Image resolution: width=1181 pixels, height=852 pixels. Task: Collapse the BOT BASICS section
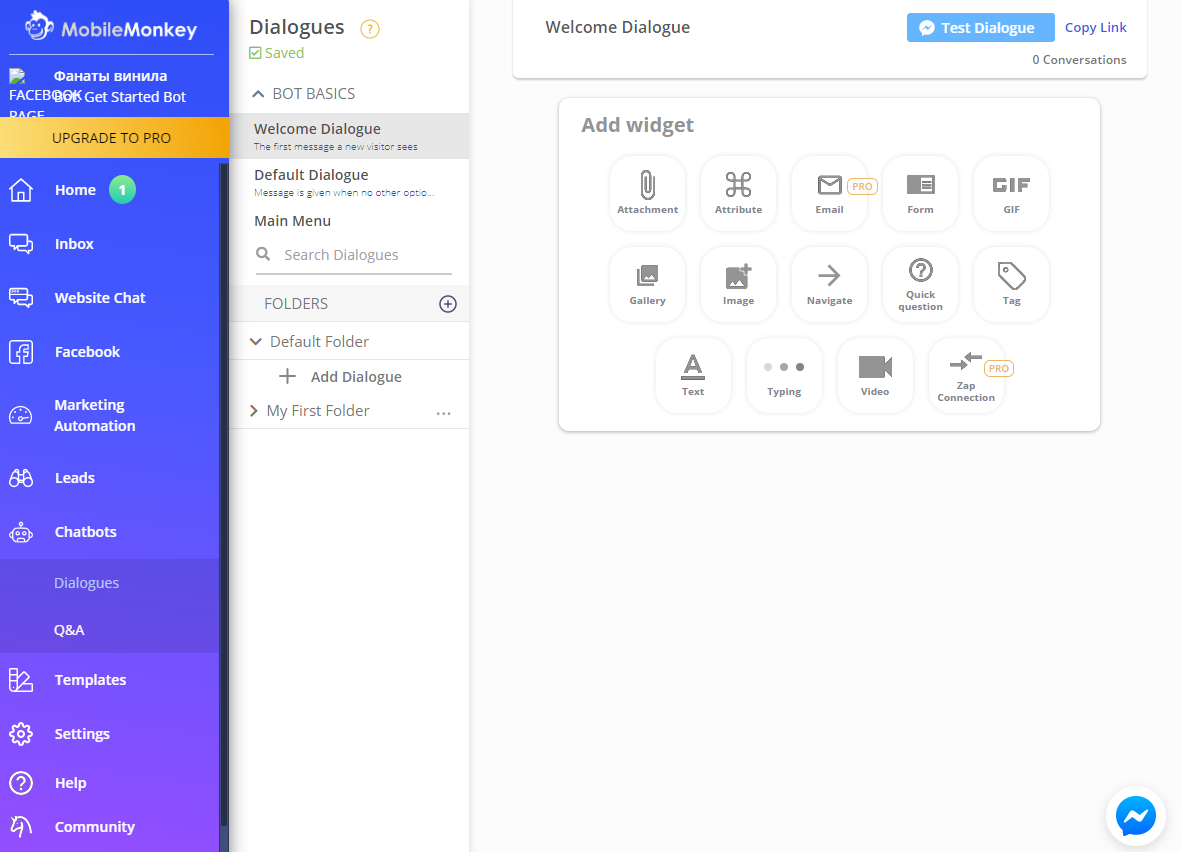257,94
